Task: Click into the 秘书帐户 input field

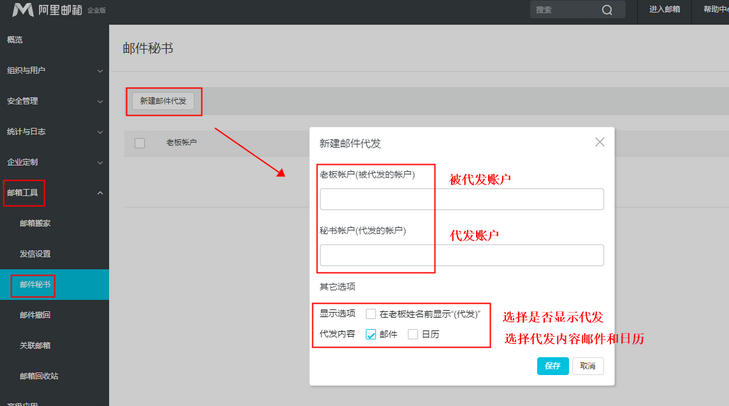Action: tap(462, 255)
